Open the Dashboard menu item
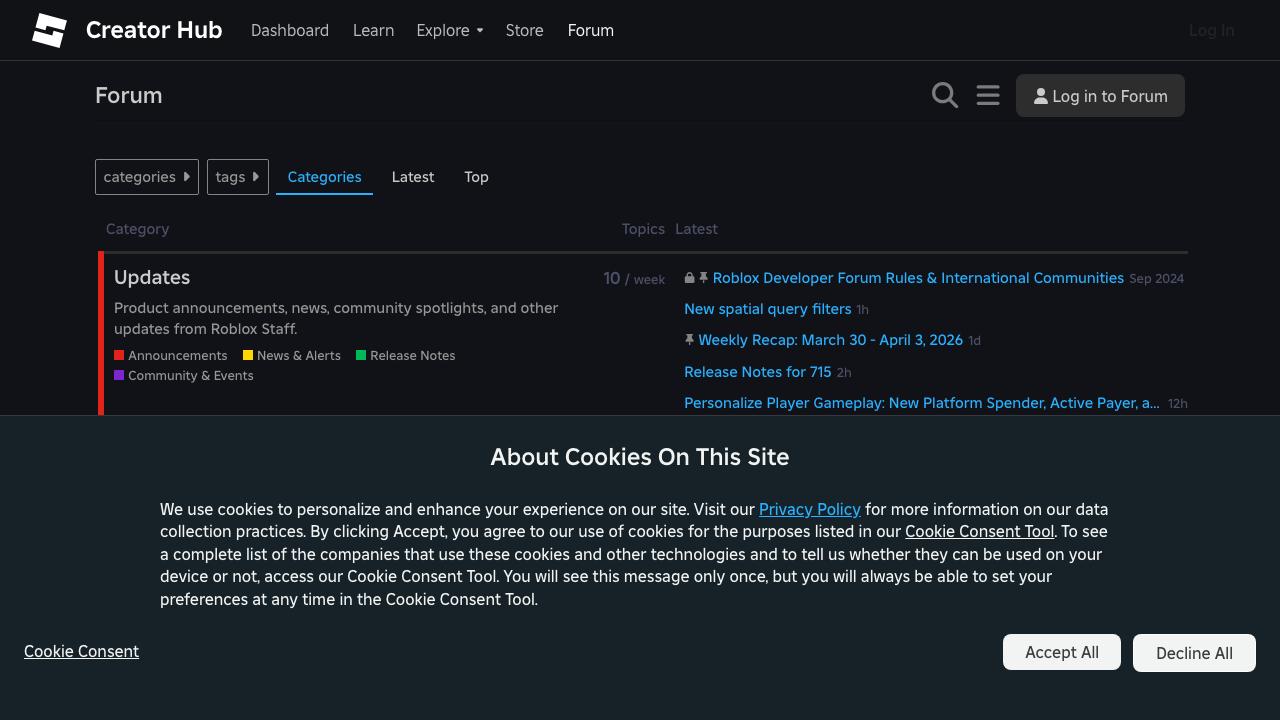 (x=290, y=30)
